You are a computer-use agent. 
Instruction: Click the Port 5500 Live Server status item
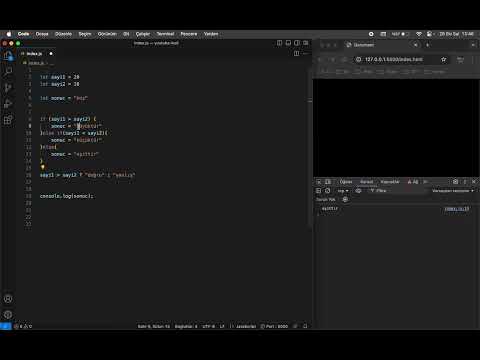tap(274, 326)
